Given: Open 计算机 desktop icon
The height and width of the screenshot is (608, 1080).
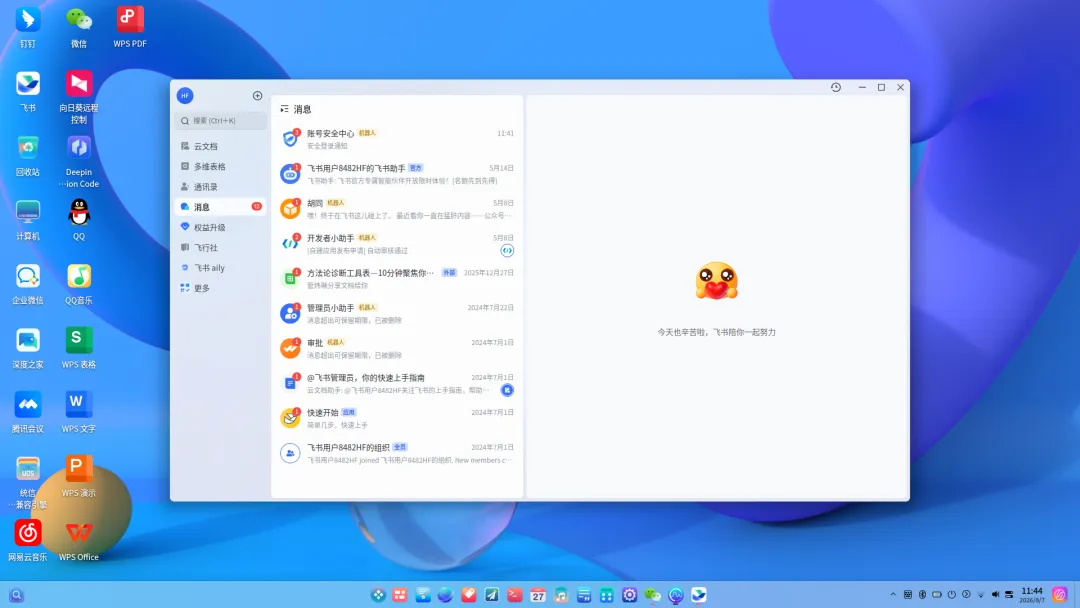Looking at the screenshot, I should point(28,220).
